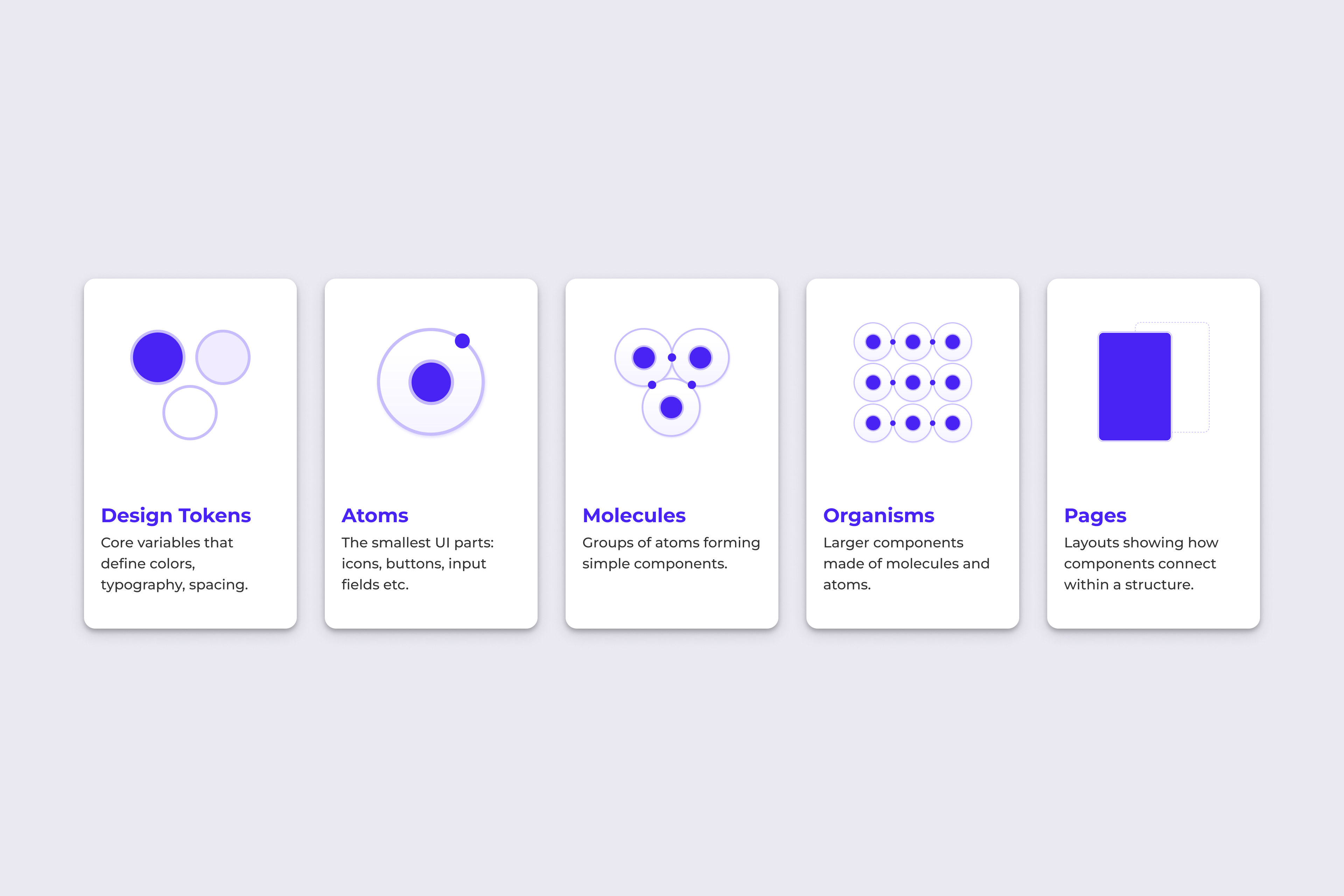
Task: Click the Atoms heading
Action: click(375, 516)
